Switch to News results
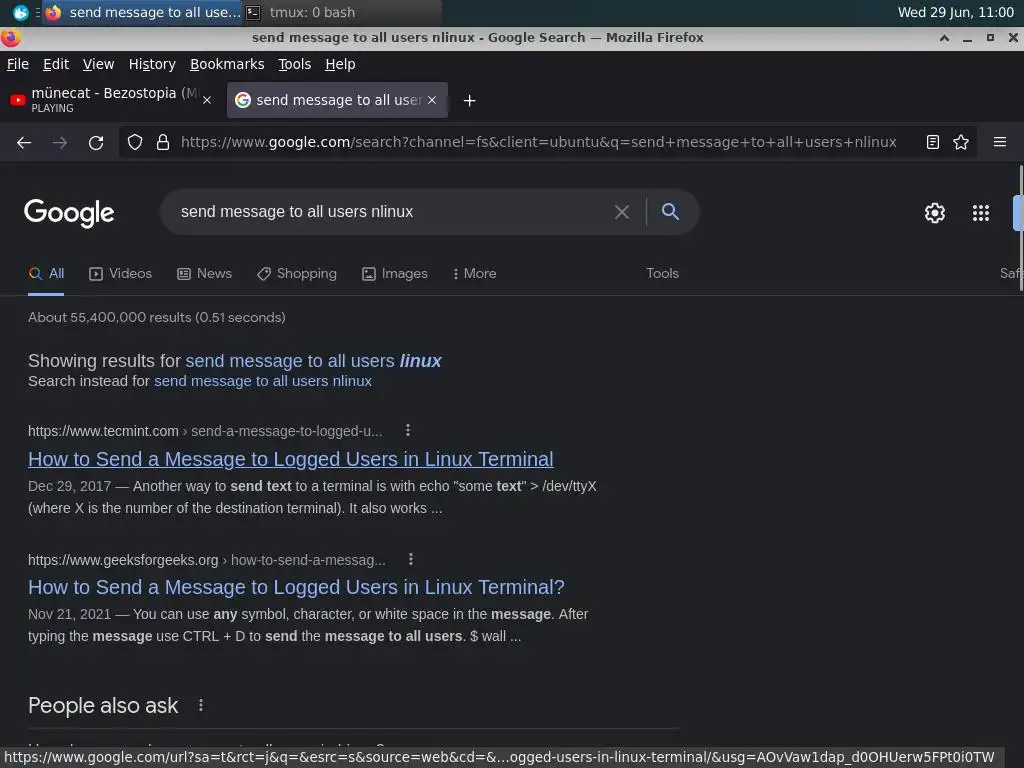This screenshot has width=1024, height=768. click(x=204, y=274)
